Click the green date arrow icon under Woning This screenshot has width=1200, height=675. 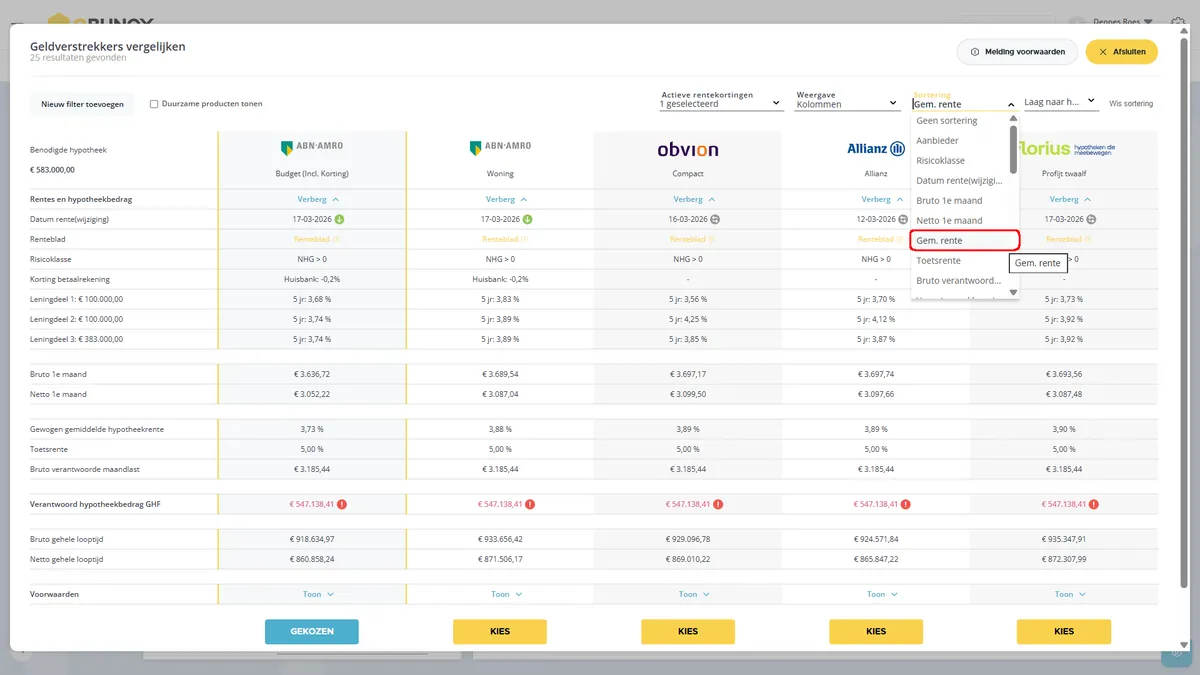point(527,219)
